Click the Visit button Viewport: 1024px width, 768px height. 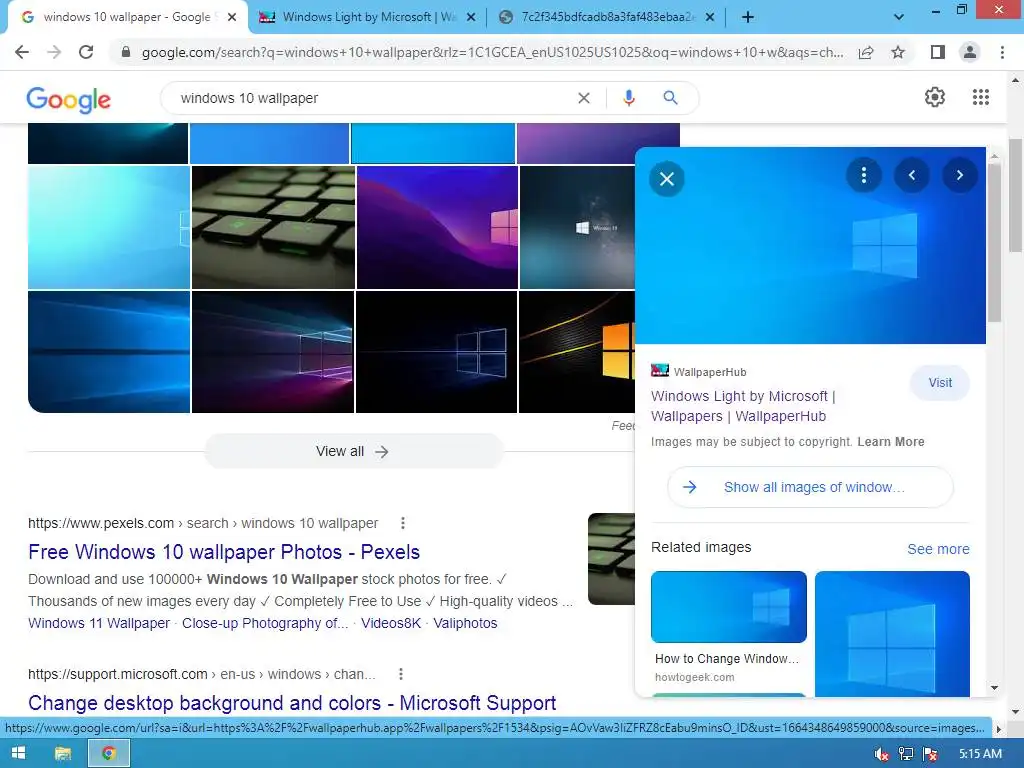click(x=940, y=383)
